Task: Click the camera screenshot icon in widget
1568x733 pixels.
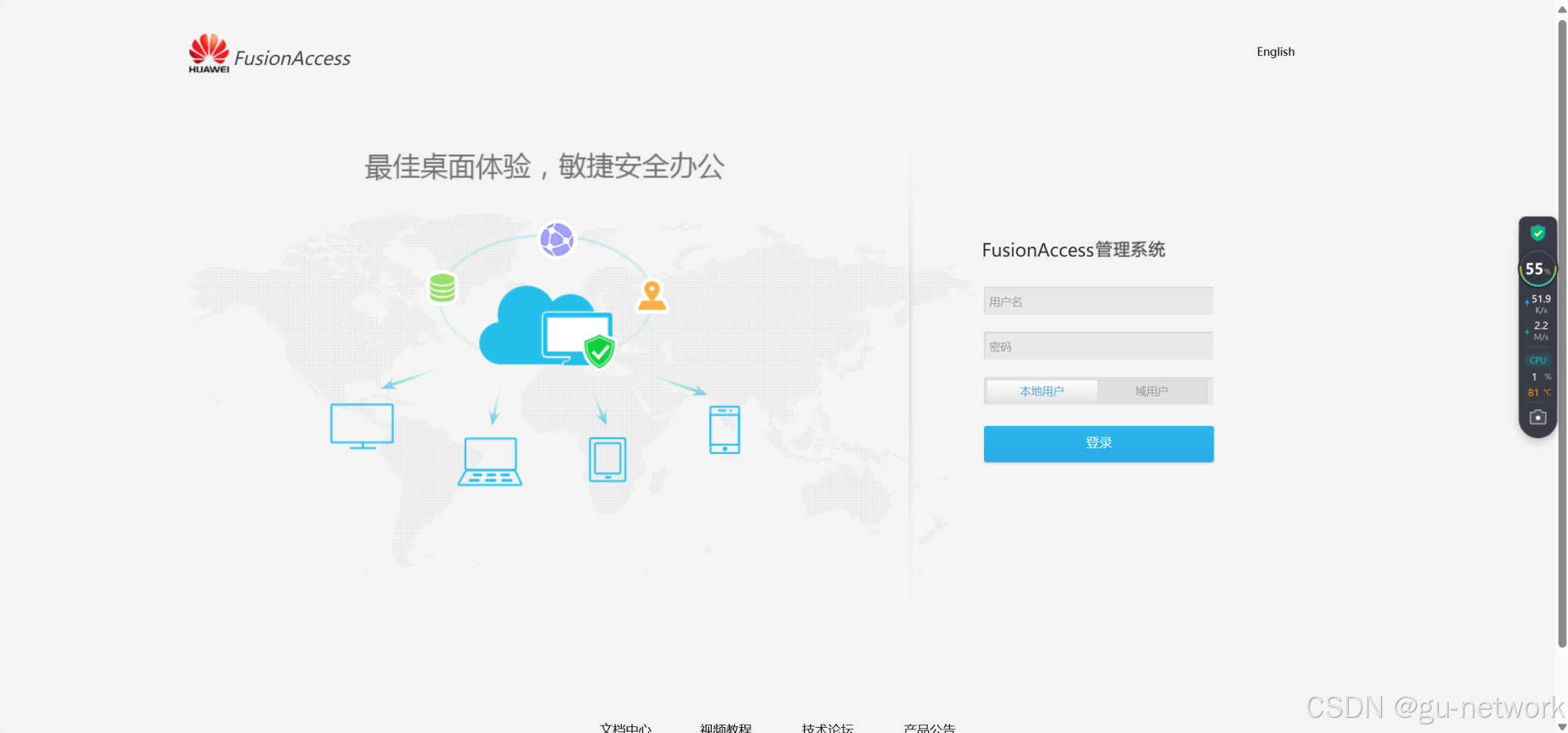Action: 1538,417
